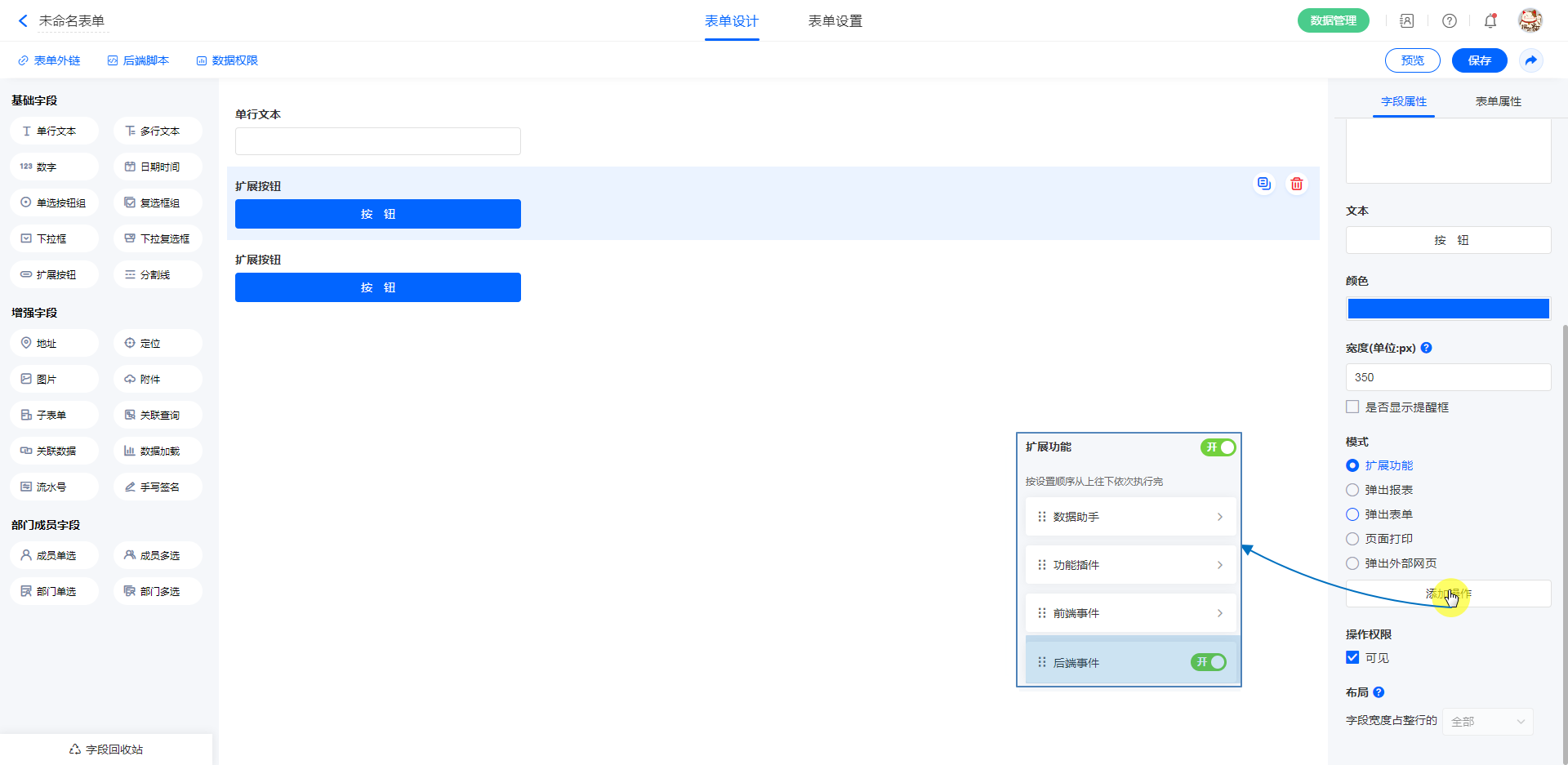
Task: Click the 数据管理 button
Action: click(1333, 21)
